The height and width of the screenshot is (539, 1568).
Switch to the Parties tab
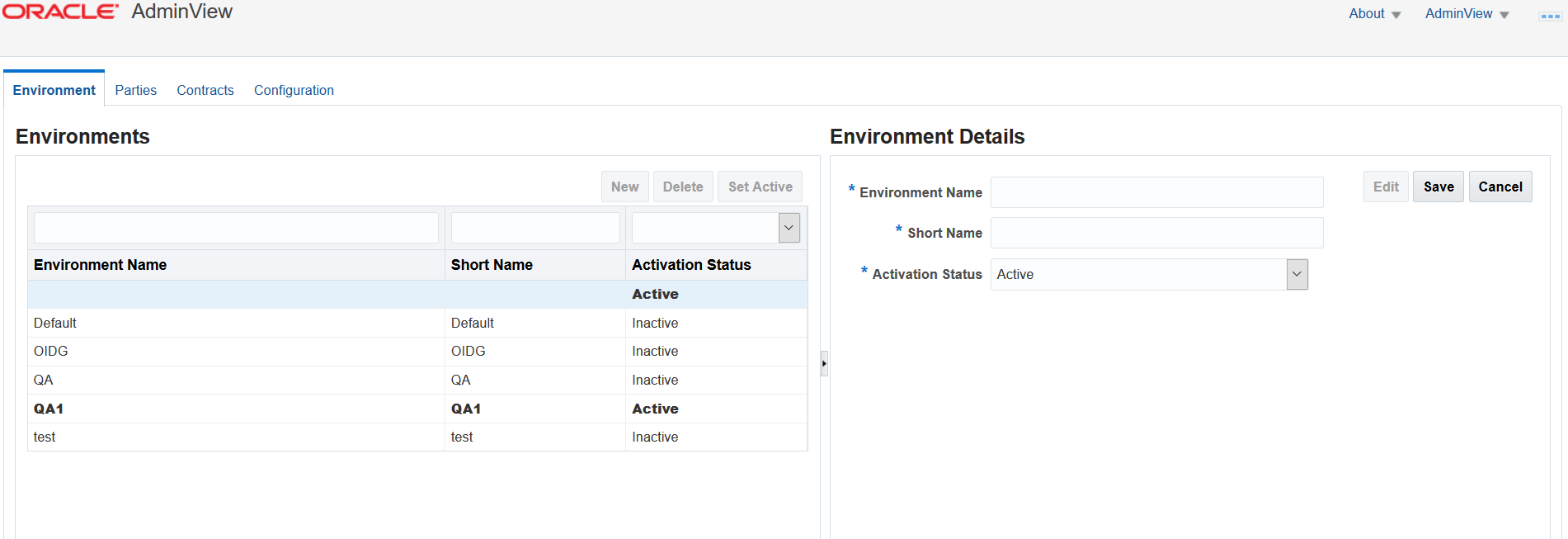coord(135,90)
